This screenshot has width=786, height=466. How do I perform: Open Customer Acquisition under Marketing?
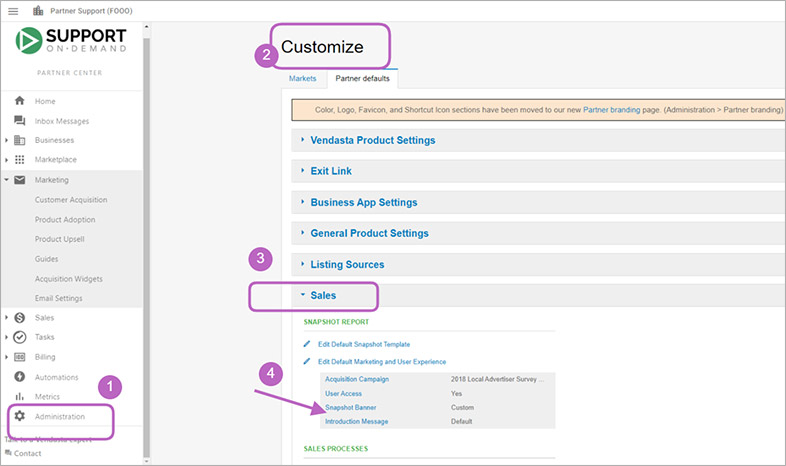pos(71,200)
